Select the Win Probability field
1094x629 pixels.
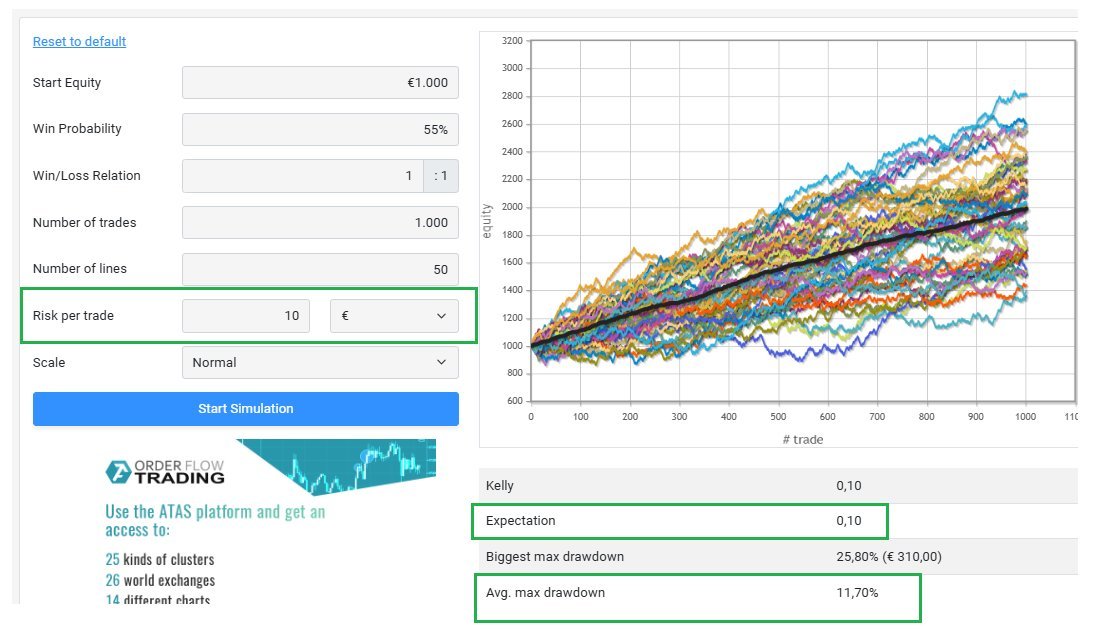click(x=320, y=129)
